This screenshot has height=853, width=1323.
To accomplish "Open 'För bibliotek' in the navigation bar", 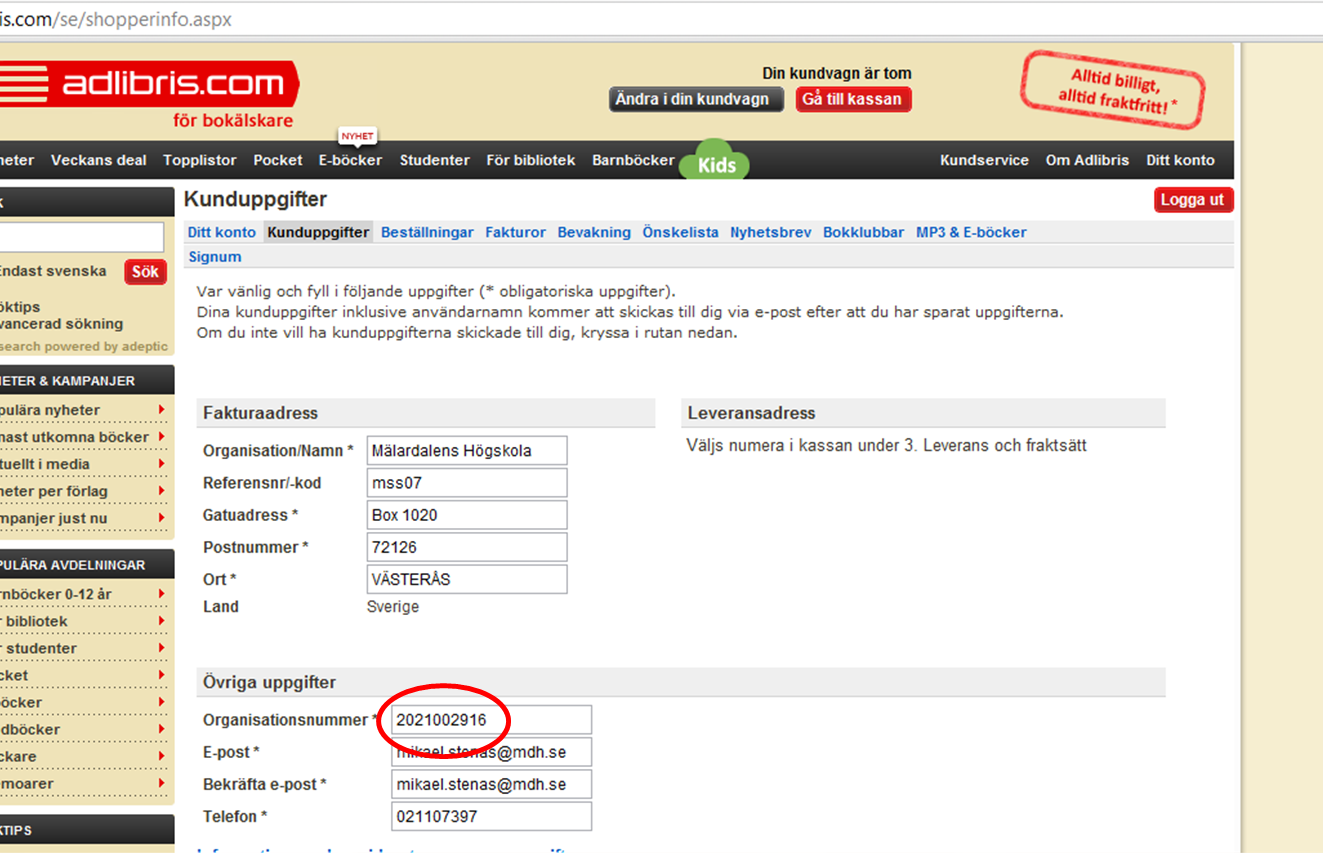I will 531,160.
